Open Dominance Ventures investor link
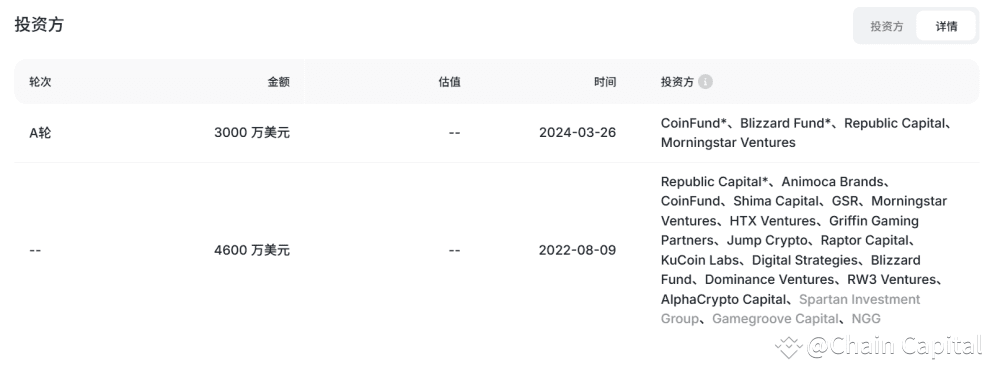Viewport: 990px width, 368px height. coord(770,280)
